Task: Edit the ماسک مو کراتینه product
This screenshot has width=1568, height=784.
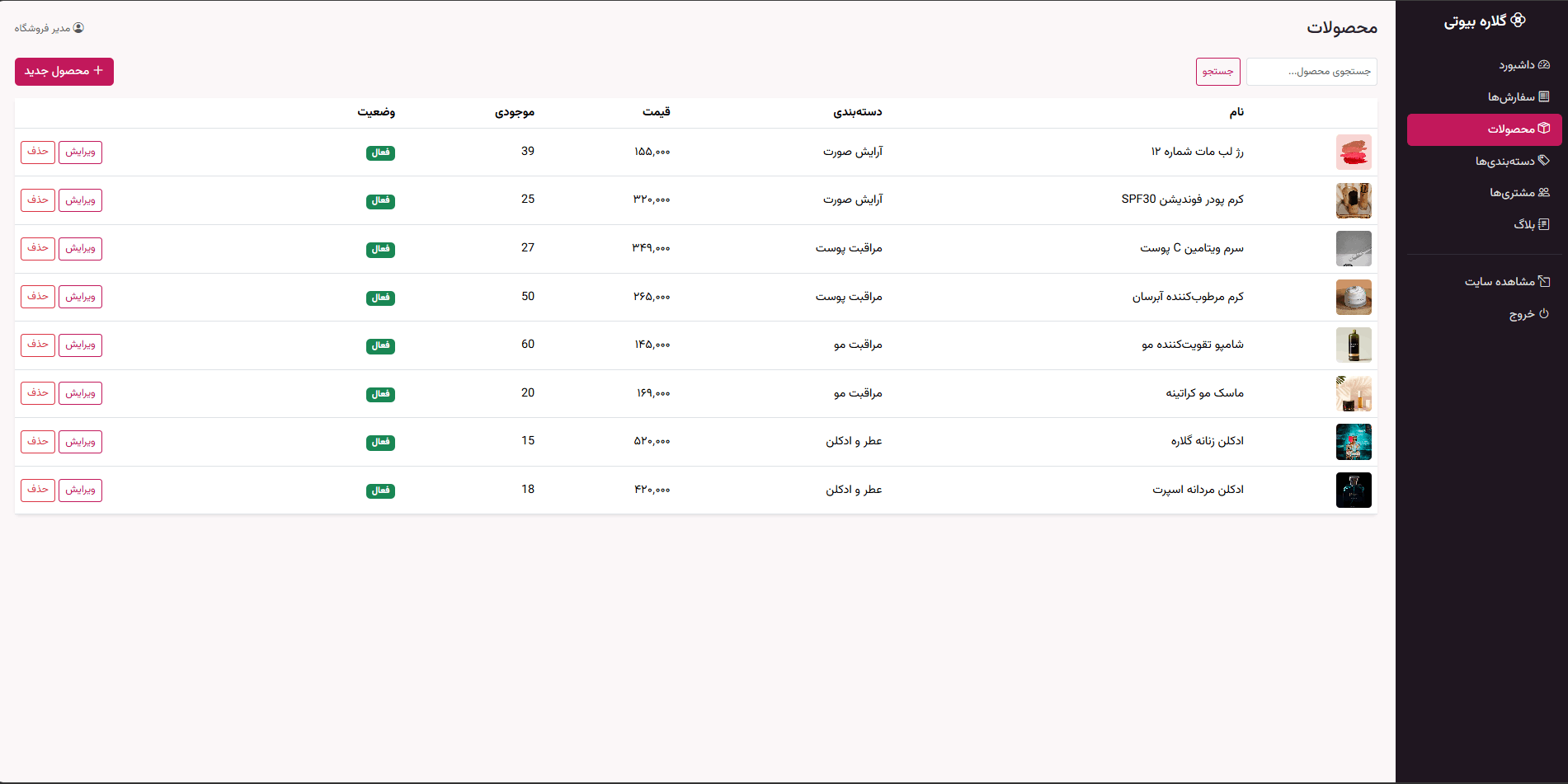Action: coord(81,393)
